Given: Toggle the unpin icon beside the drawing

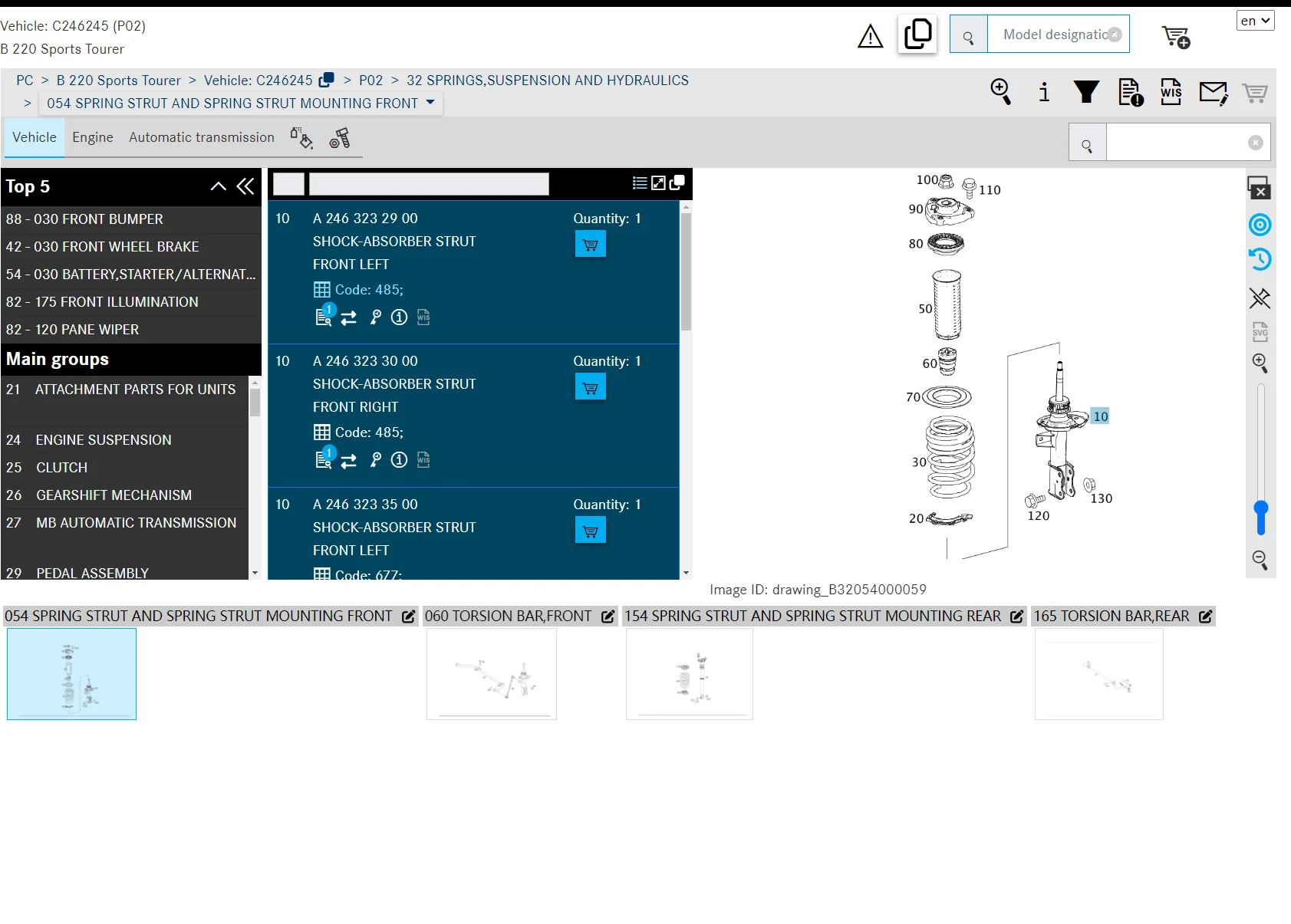Looking at the screenshot, I should 1260,298.
